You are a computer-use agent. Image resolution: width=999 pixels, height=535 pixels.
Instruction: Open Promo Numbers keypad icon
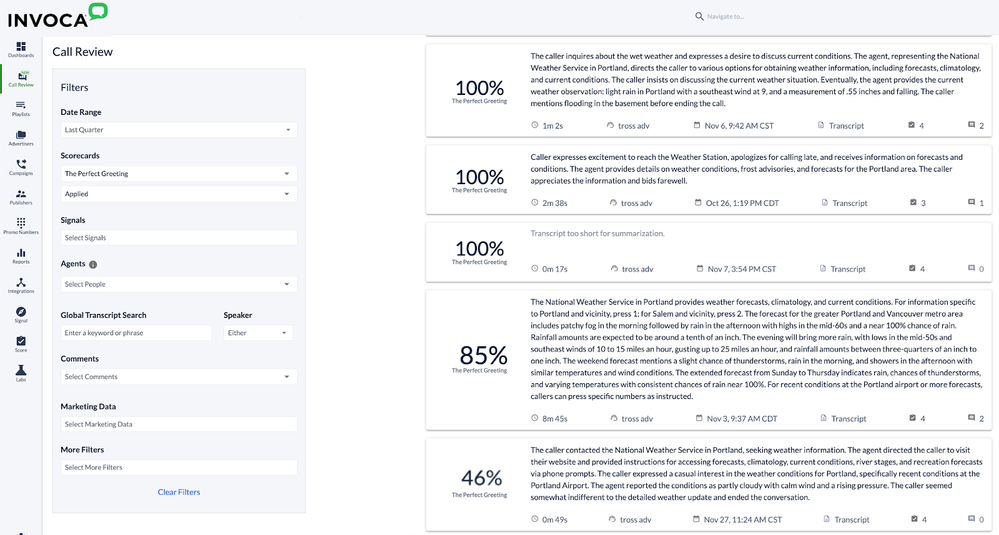tap(21, 225)
